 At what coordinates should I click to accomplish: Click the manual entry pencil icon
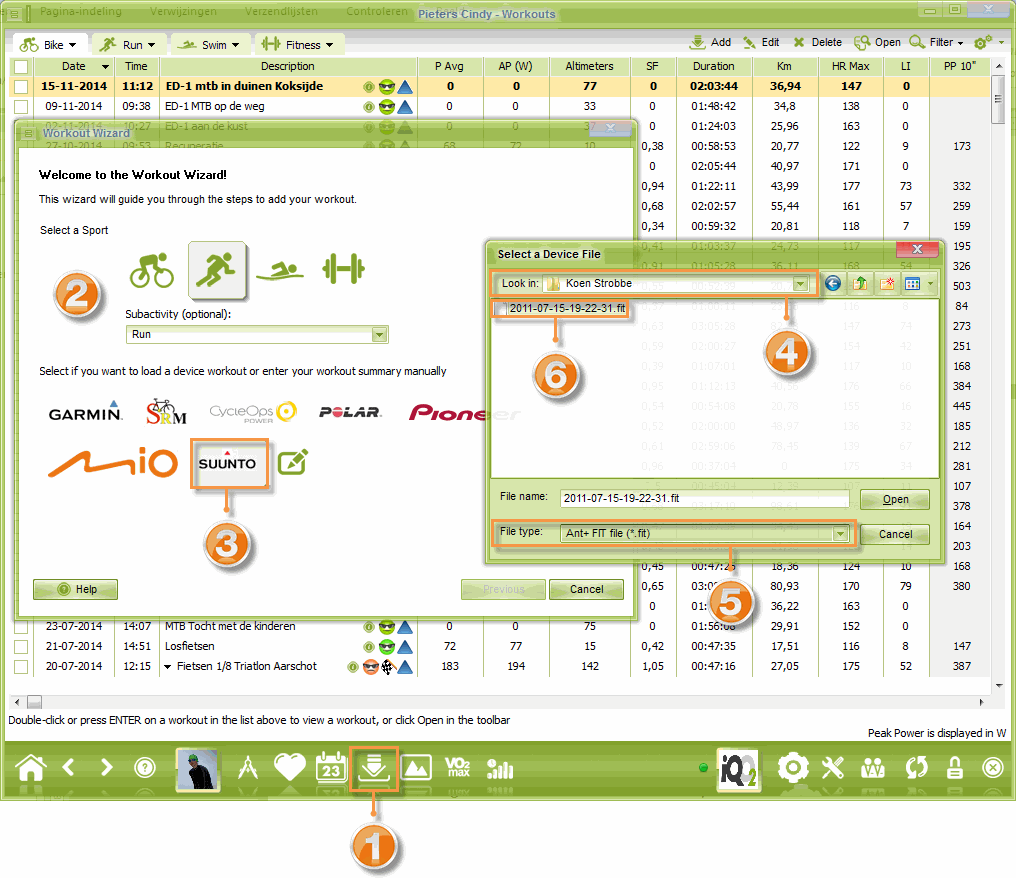coord(292,461)
